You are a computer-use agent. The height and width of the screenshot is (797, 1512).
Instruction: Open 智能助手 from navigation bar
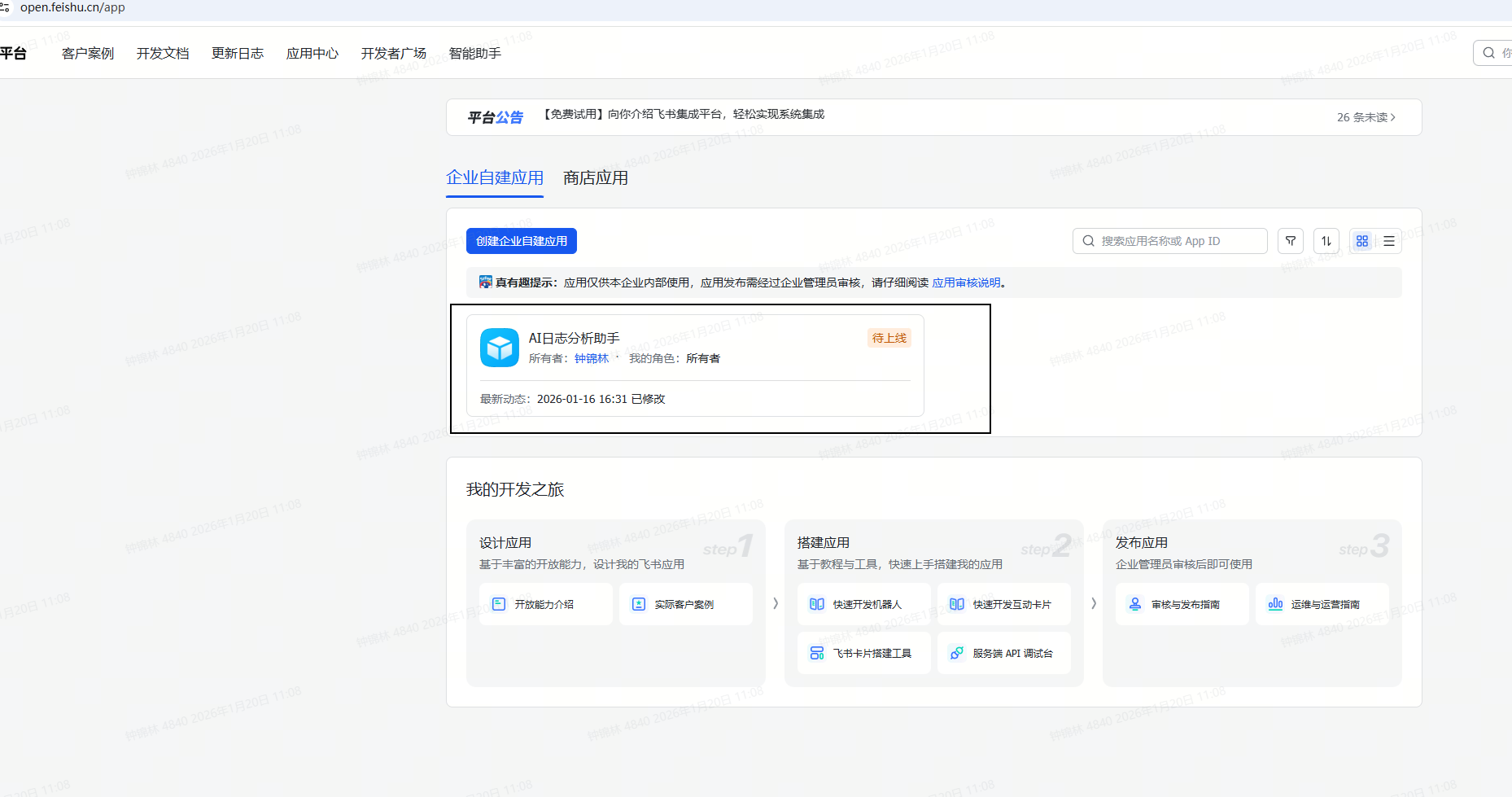tap(475, 53)
